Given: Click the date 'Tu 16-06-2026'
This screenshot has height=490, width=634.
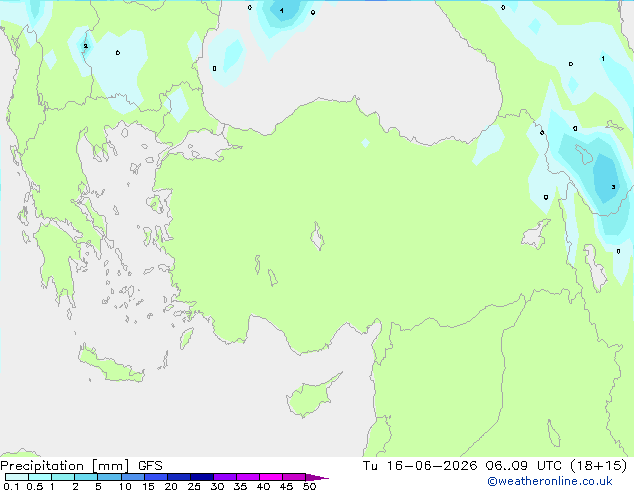Looking at the screenshot, I should (x=420, y=466).
